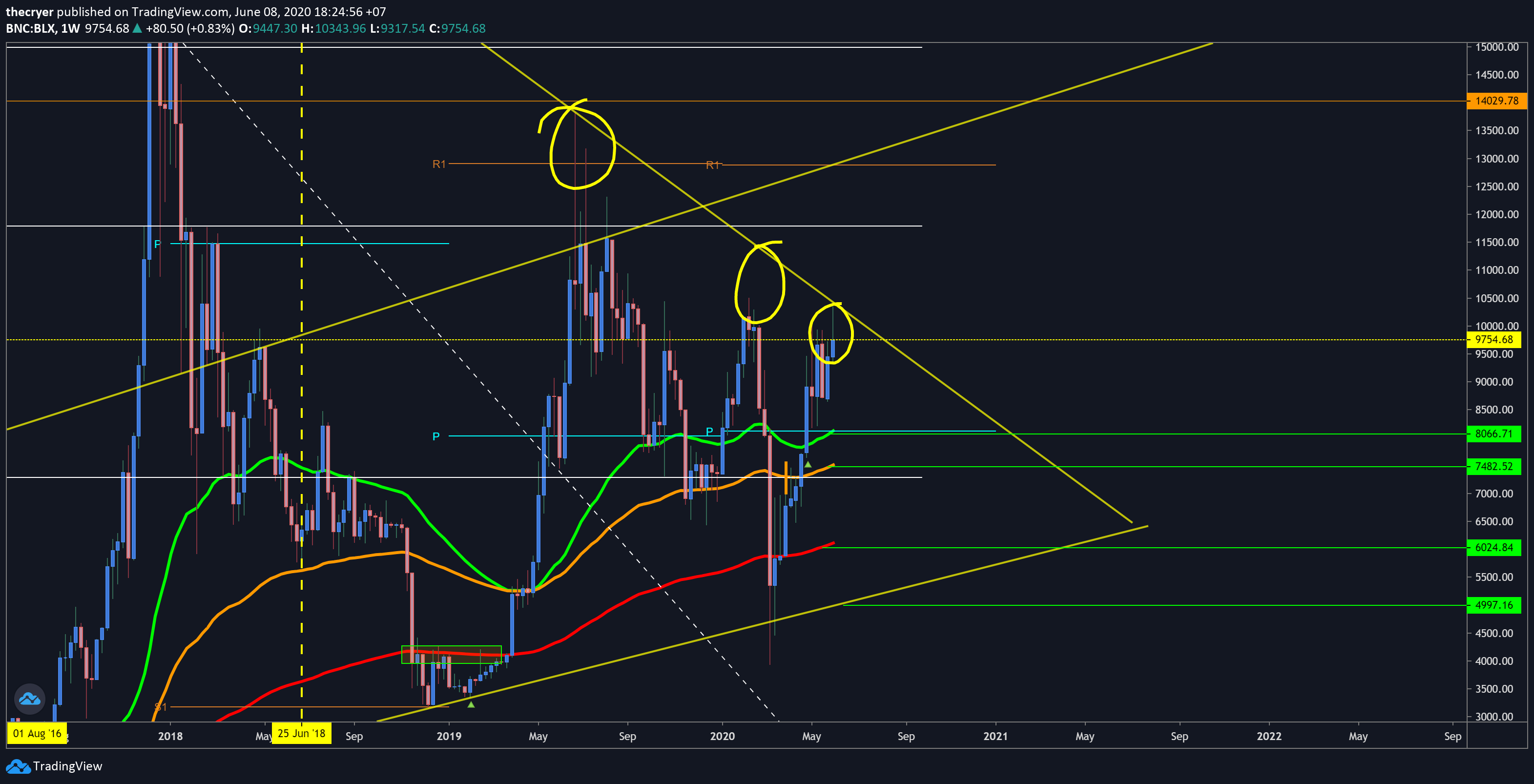
Task: Click the low value L:9317.54
Action: [x=398, y=29]
